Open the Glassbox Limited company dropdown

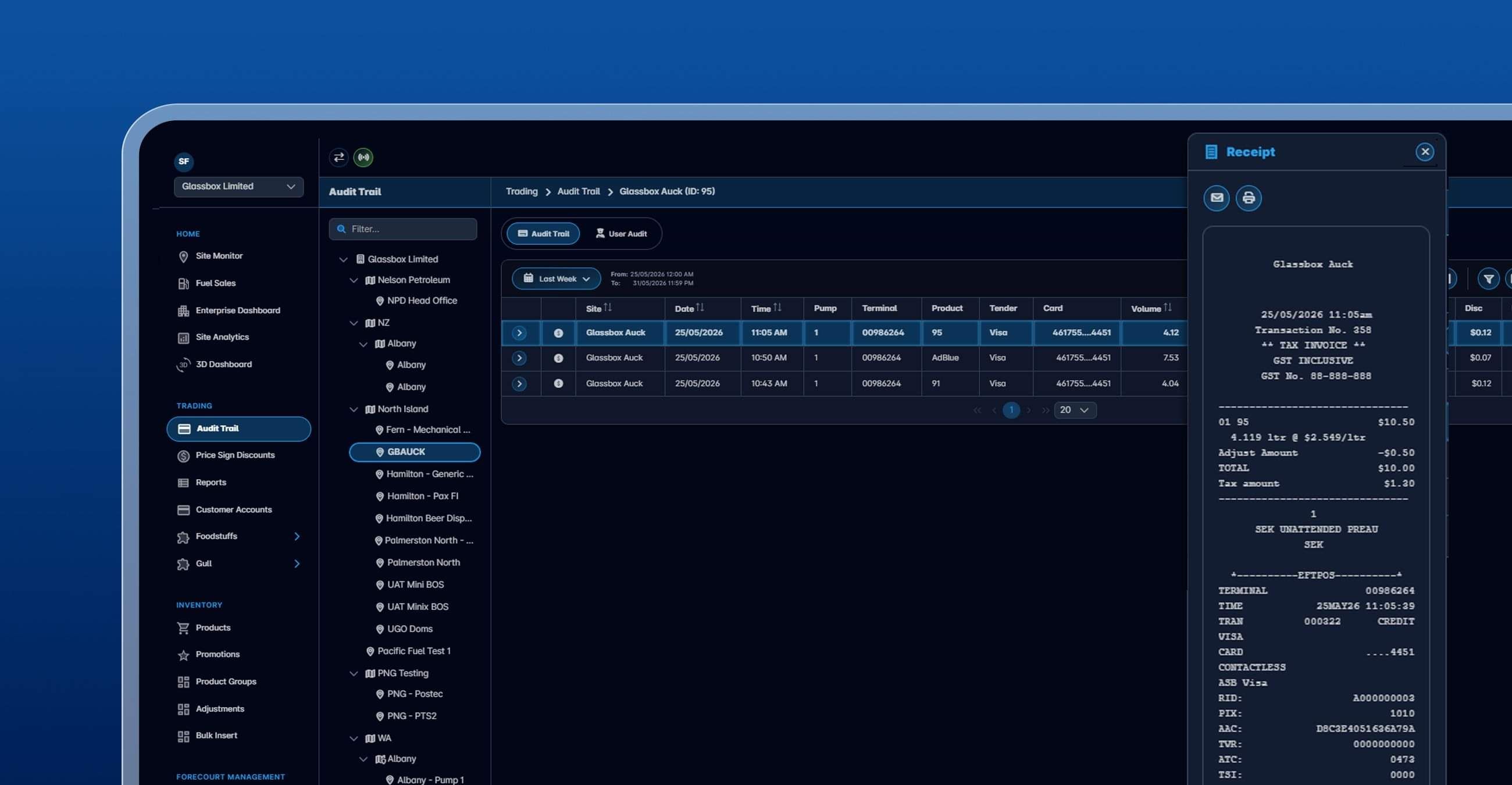[238, 187]
